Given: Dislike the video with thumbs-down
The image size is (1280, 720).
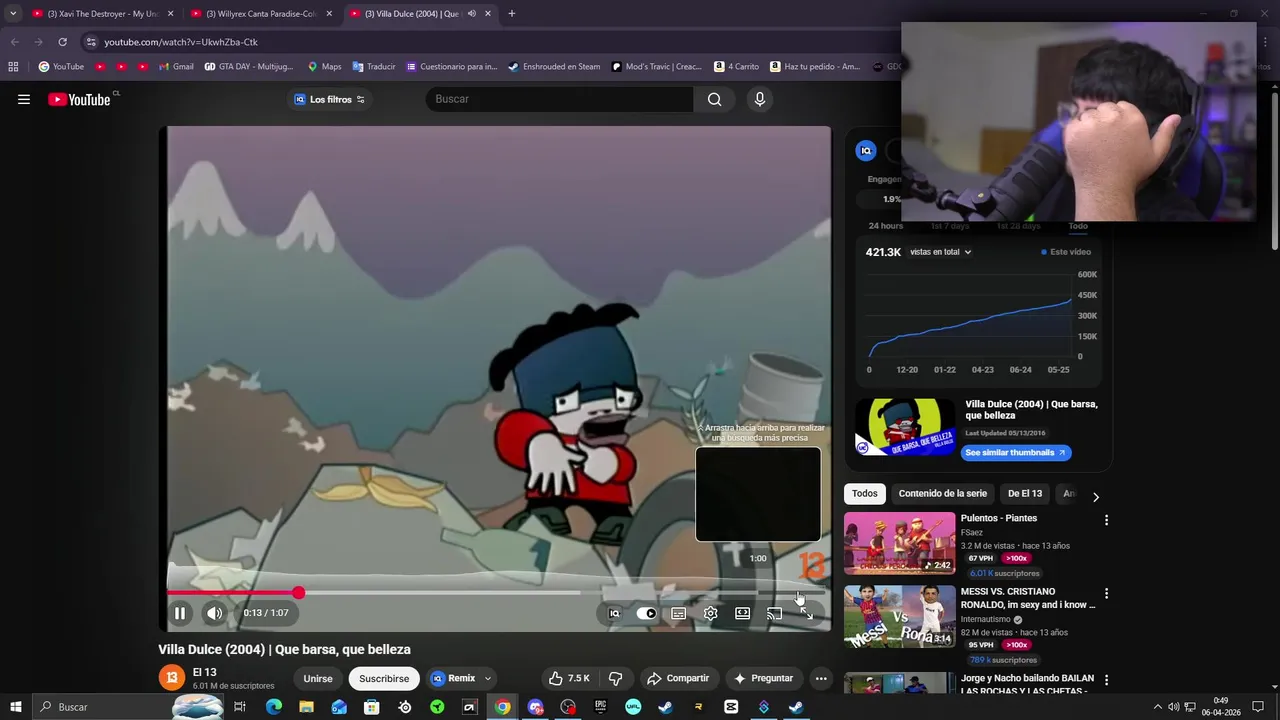Looking at the screenshot, I should [615, 678].
